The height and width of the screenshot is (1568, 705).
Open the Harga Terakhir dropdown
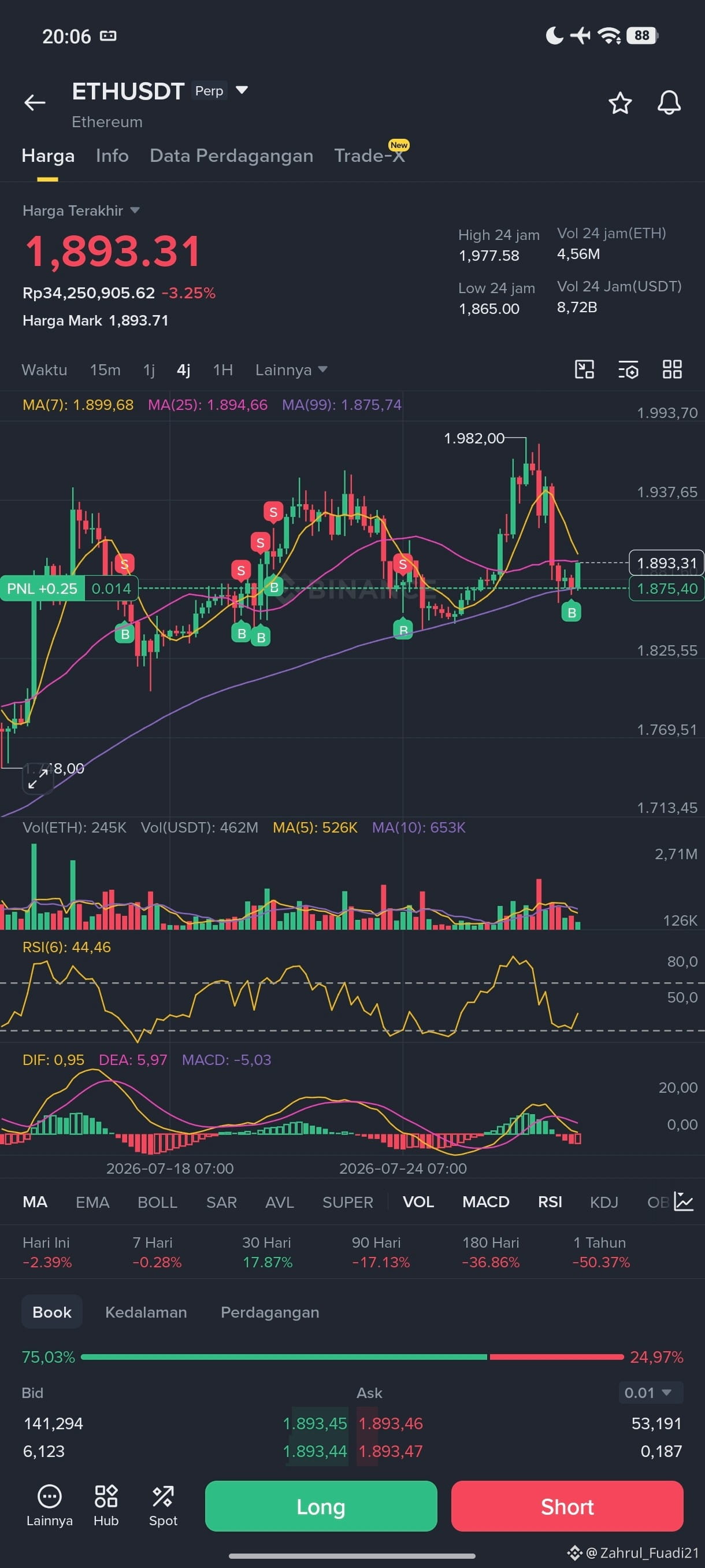click(x=81, y=210)
